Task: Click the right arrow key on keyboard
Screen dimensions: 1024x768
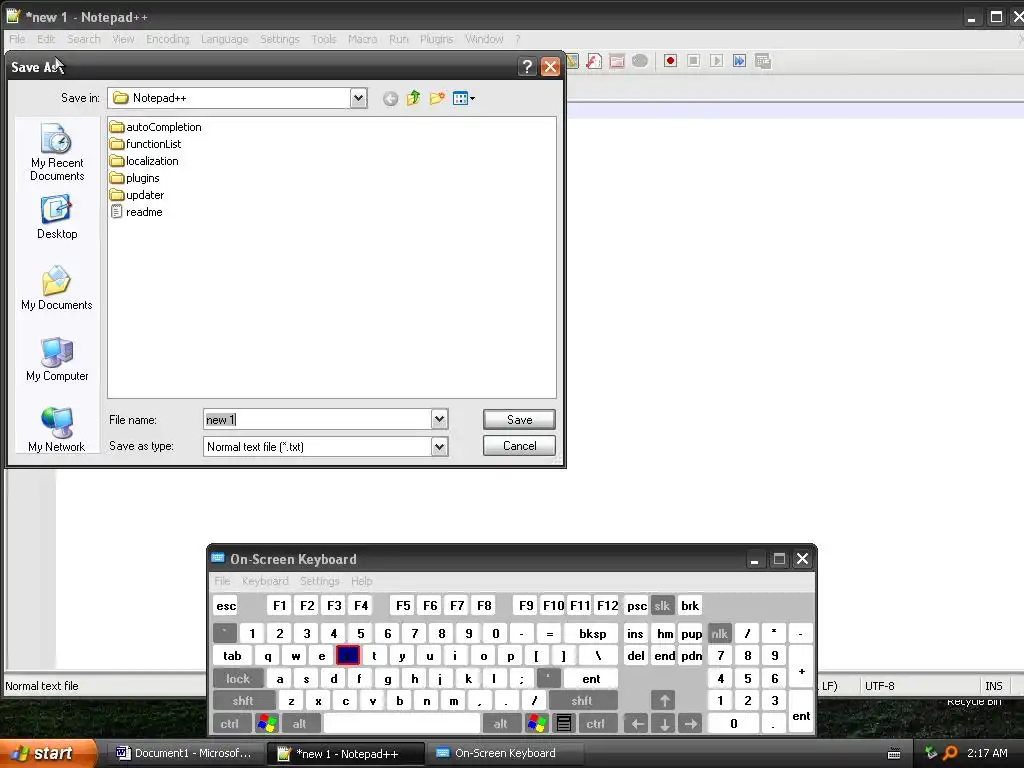Action: tap(690, 724)
